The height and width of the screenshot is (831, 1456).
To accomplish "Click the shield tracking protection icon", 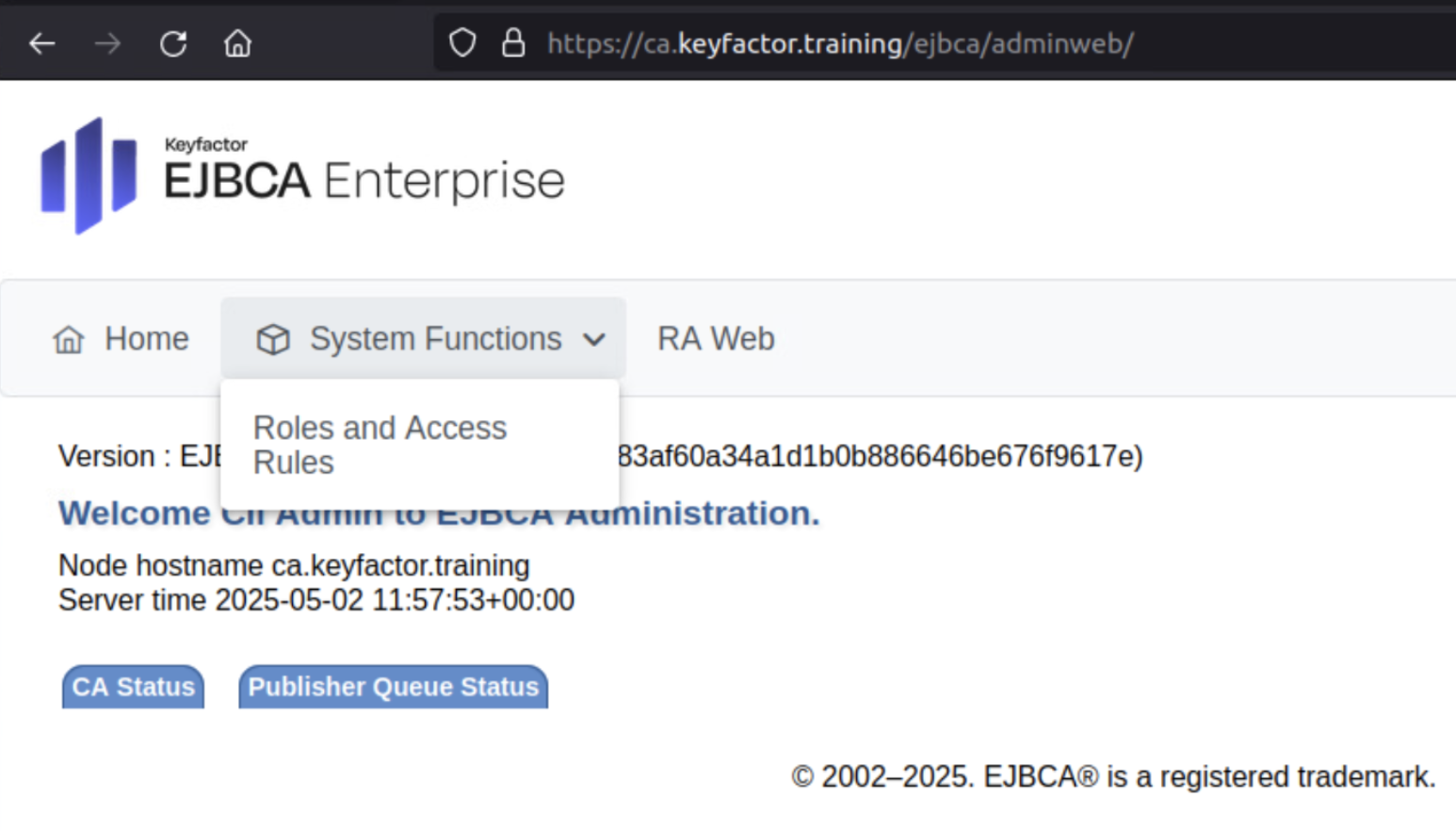I will [x=462, y=42].
